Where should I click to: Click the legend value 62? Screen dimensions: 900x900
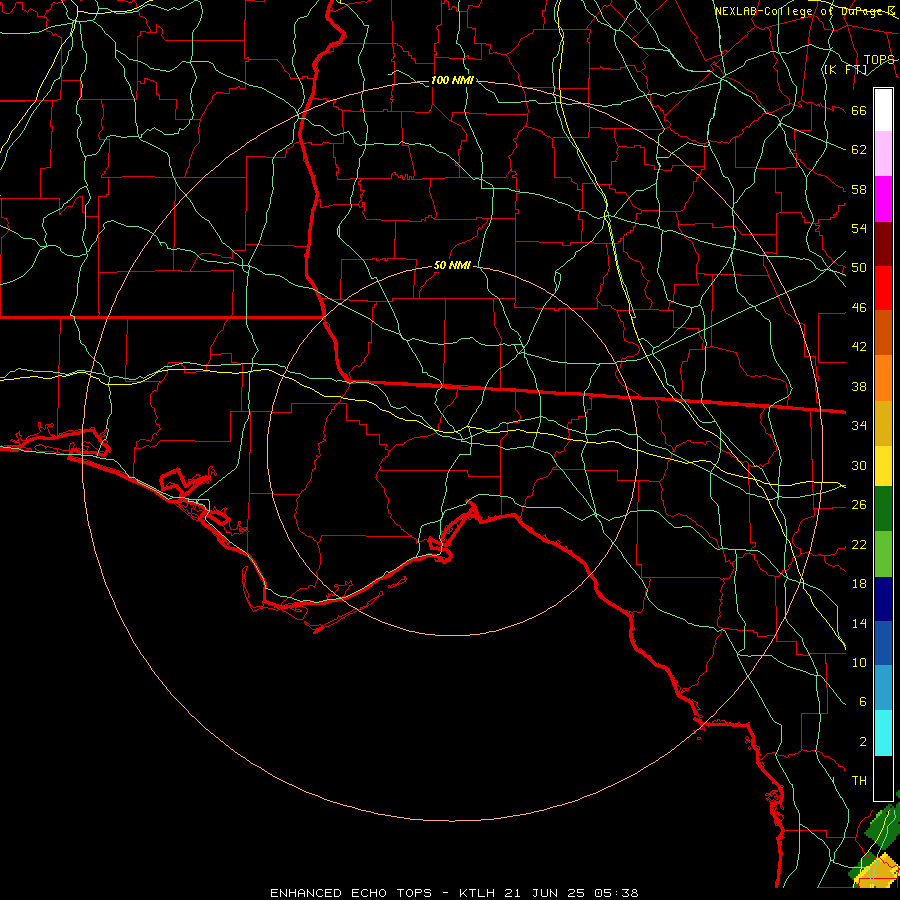tap(859, 150)
